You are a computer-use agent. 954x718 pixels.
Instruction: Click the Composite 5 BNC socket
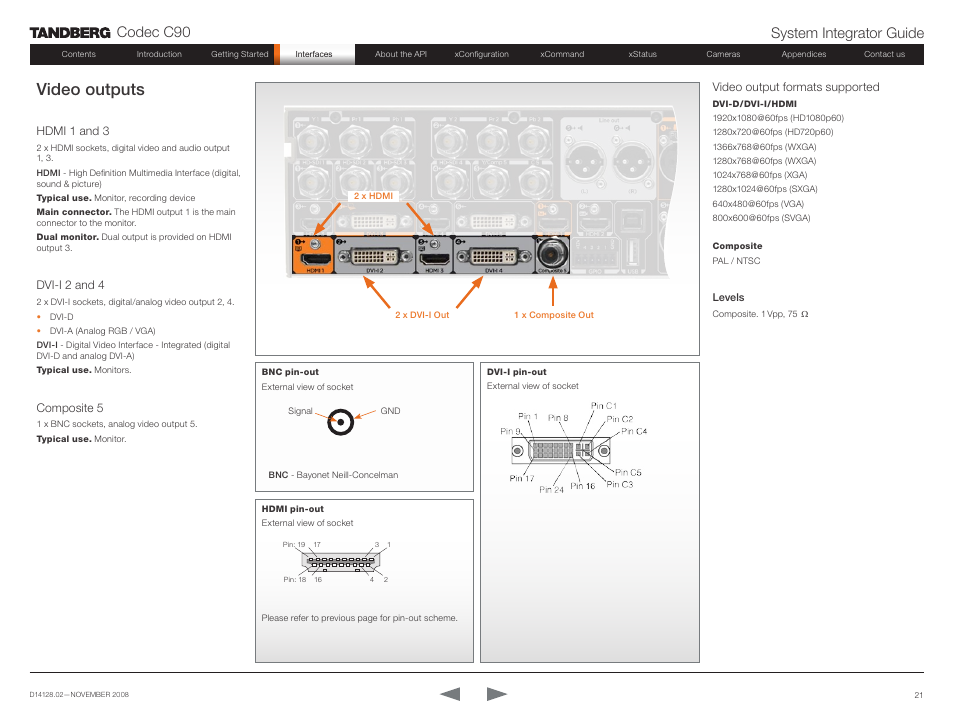click(552, 254)
